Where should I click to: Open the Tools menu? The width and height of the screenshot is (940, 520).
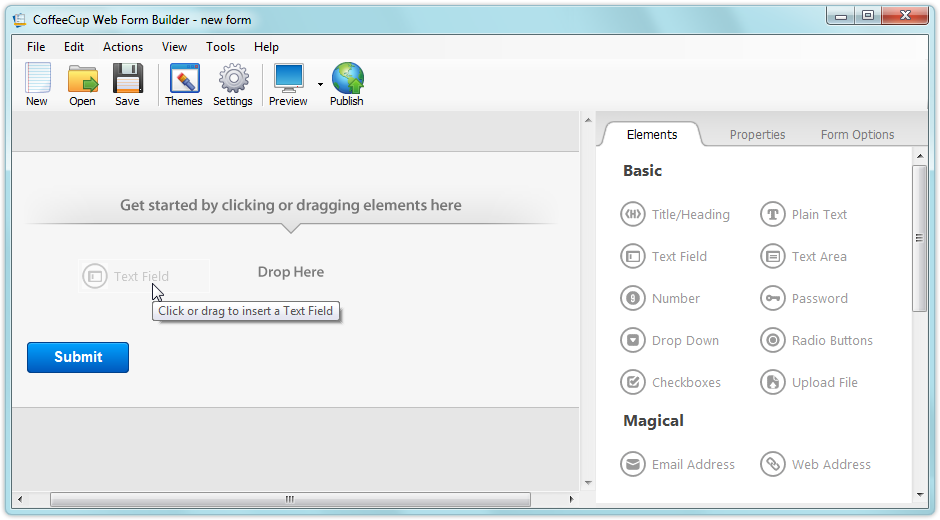[221, 47]
